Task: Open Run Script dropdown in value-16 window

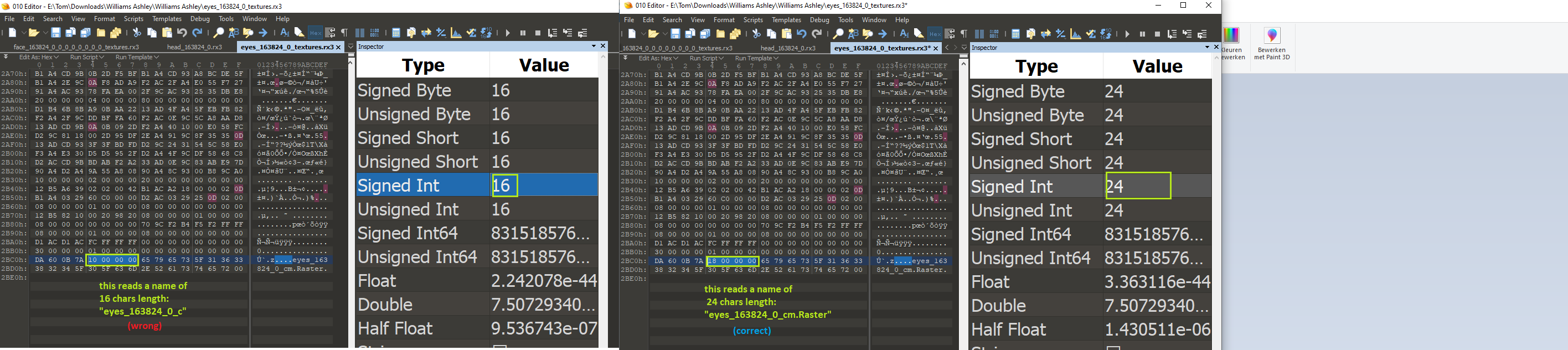Action: point(87,57)
